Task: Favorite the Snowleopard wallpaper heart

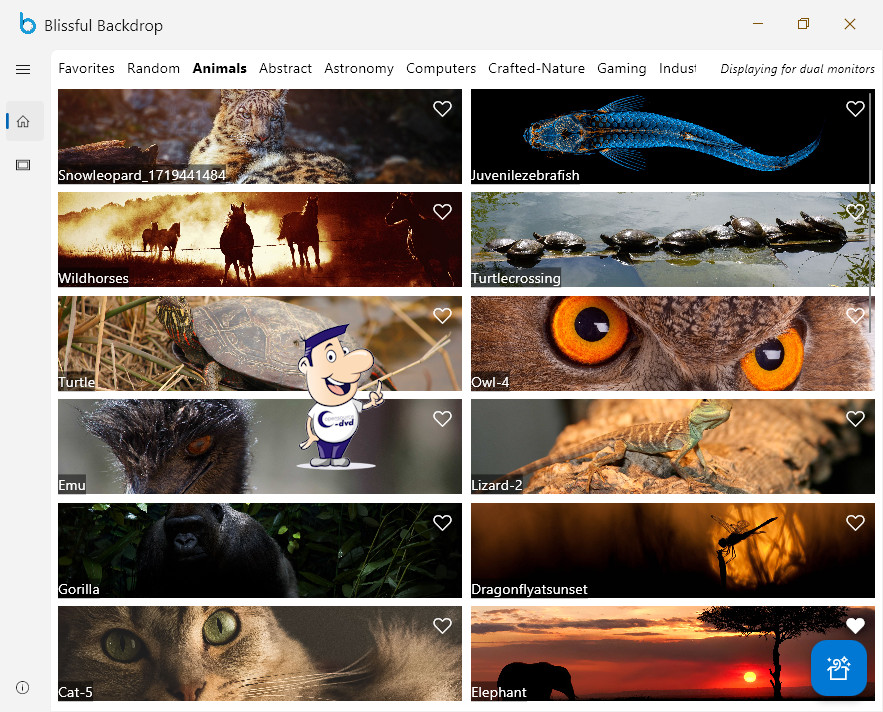Action: (x=442, y=109)
